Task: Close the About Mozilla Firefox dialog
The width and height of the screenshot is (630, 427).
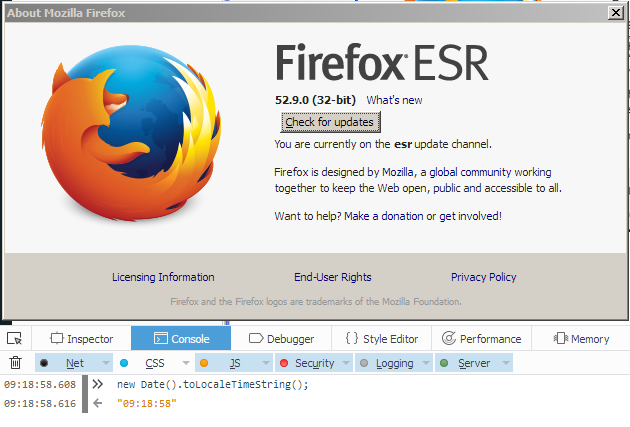Action: coord(616,13)
